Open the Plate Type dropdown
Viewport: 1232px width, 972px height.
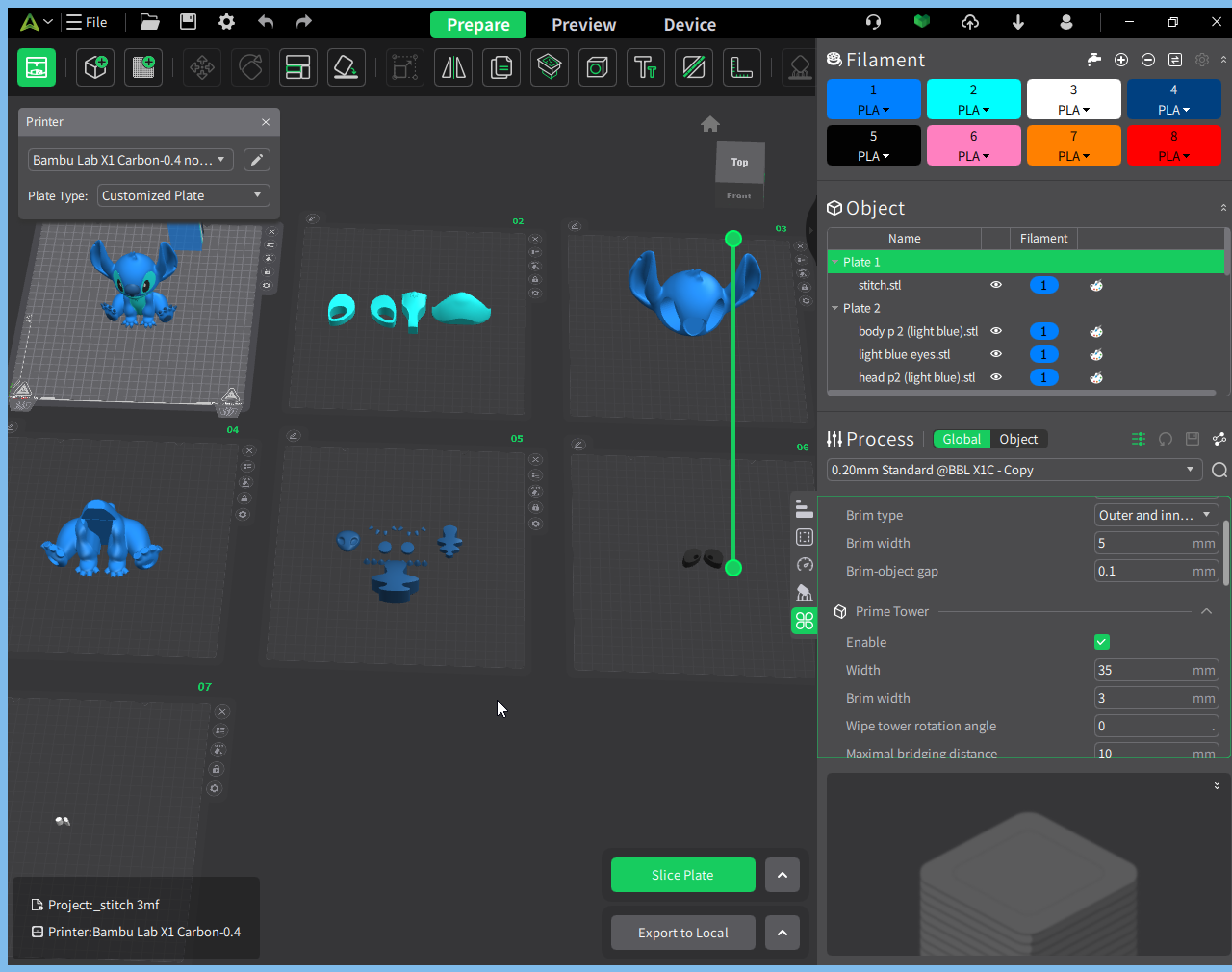coord(183,195)
